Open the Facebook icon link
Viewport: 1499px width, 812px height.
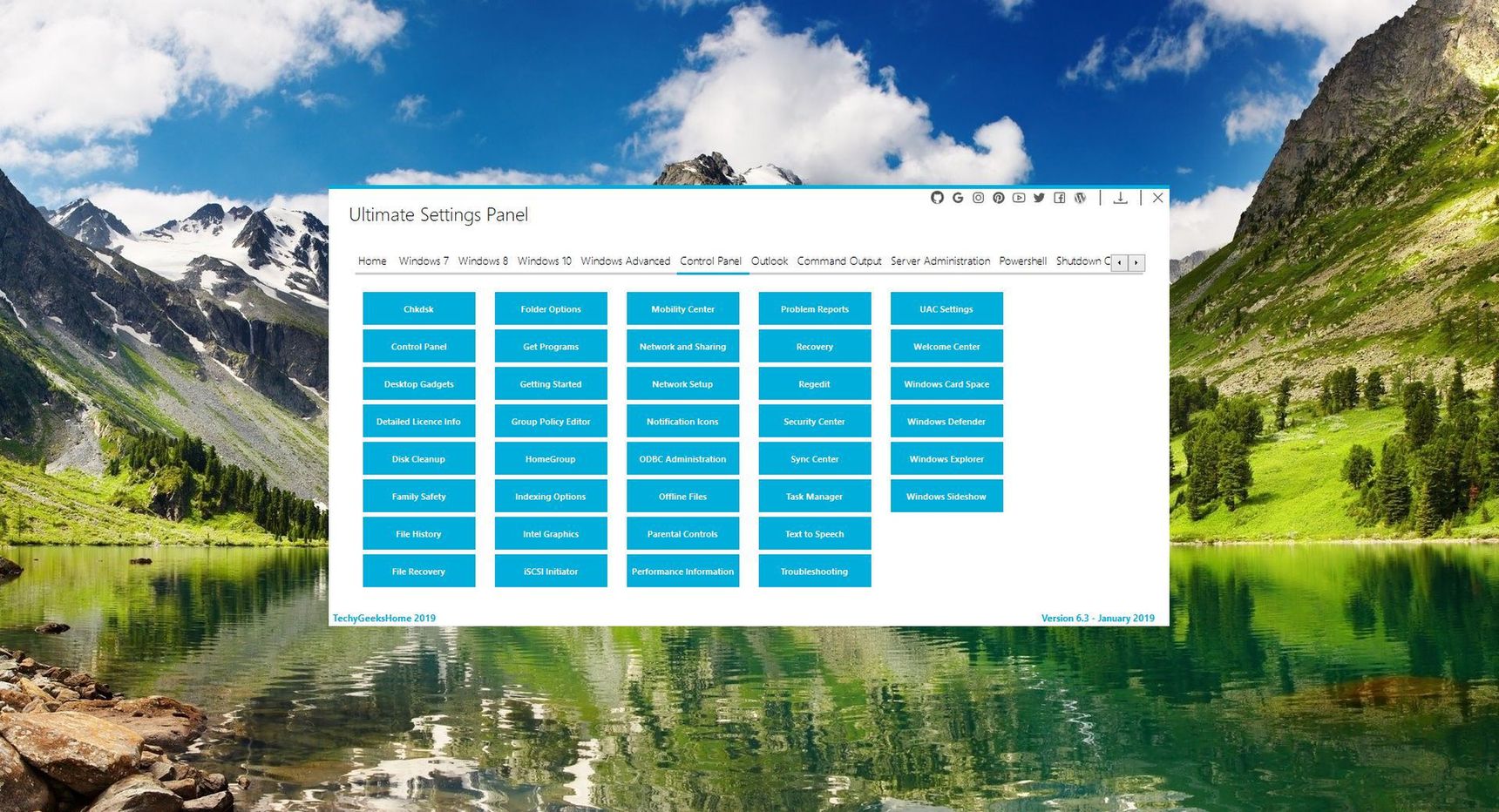click(1060, 198)
